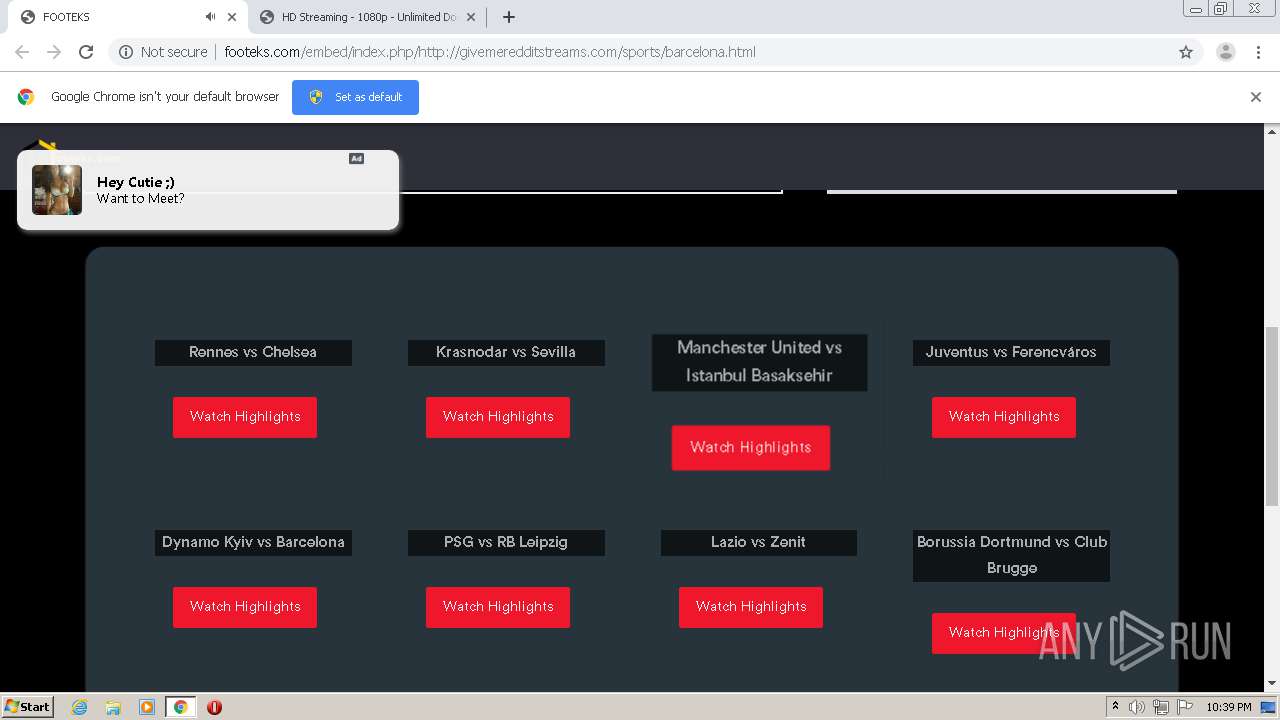
Task: Set Chrome as default browser
Action: pyautogui.click(x=355, y=97)
